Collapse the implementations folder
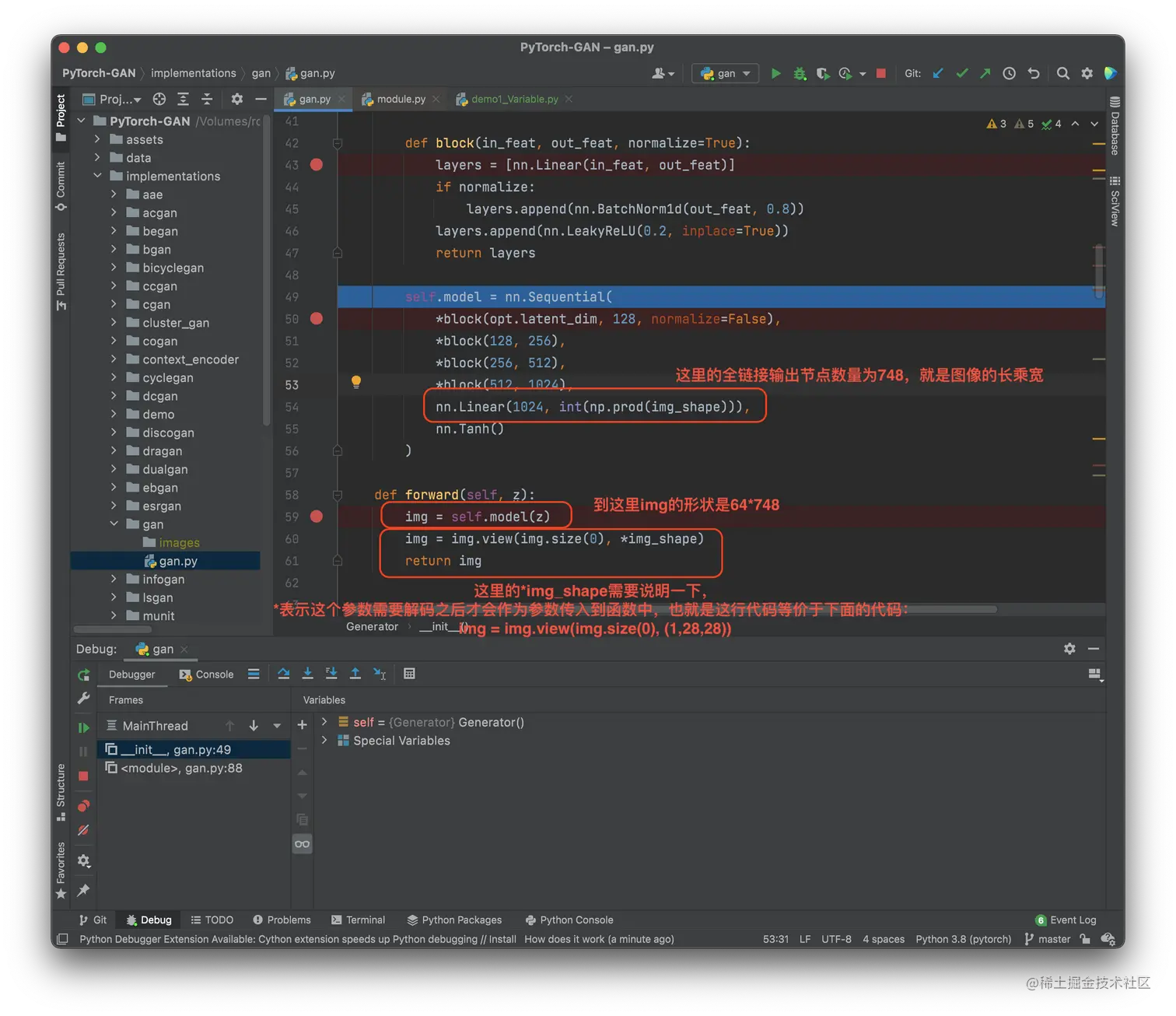 pyautogui.click(x=97, y=176)
